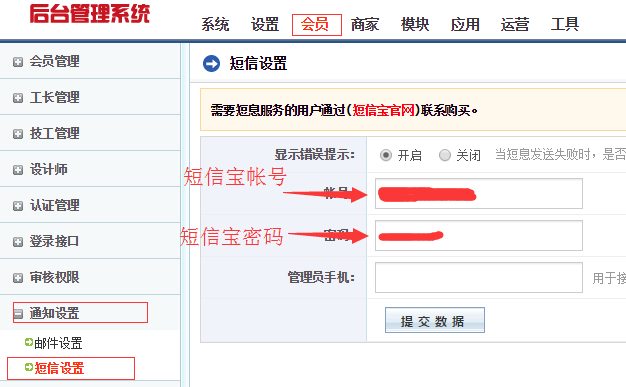Click the plus icon beside 审核权限

point(18,278)
